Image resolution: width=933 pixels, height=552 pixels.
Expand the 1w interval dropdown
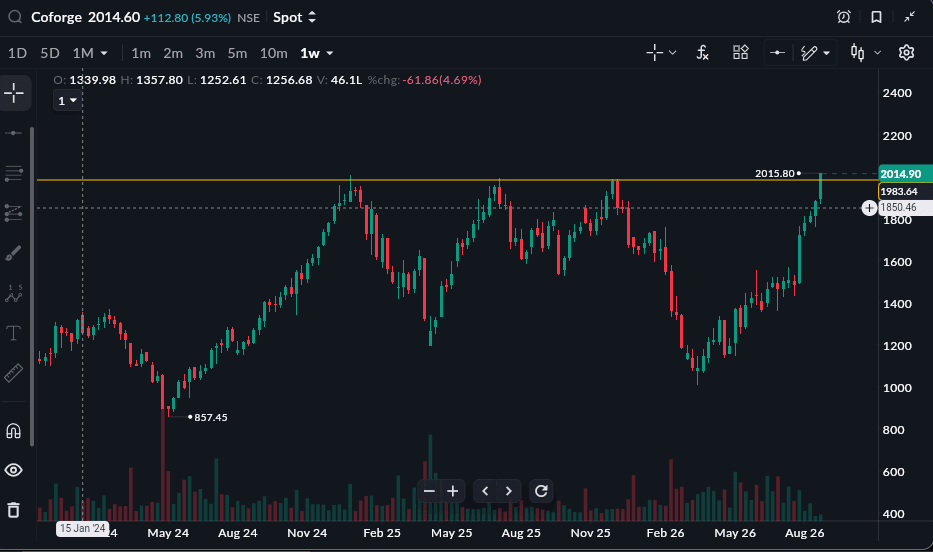pyautogui.click(x=317, y=54)
